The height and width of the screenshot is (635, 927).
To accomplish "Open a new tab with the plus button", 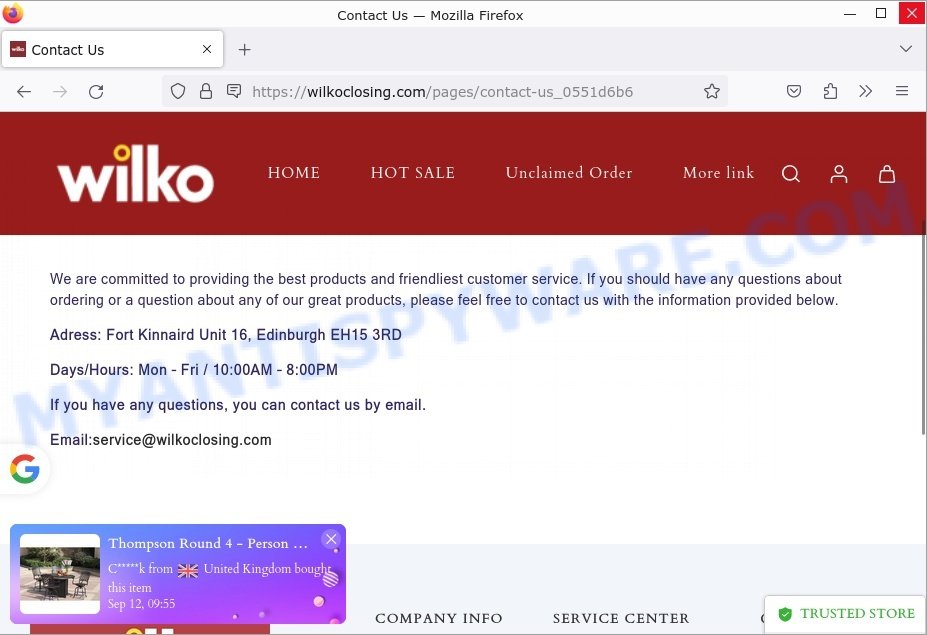I will (x=244, y=50).
